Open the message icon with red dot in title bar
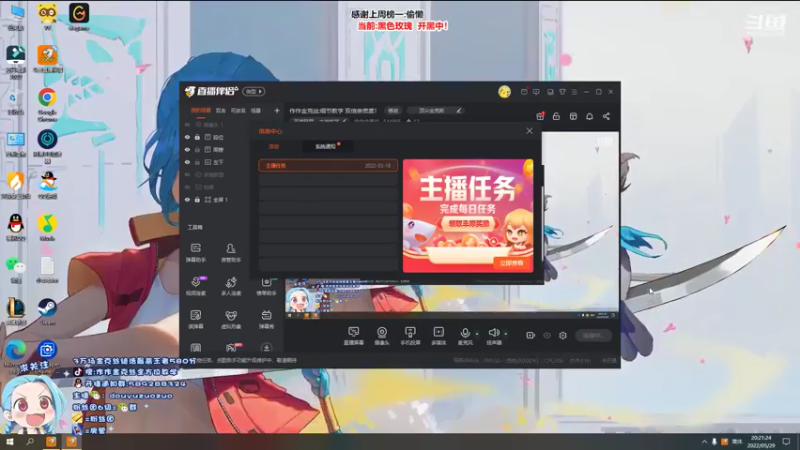The image size is (800, 450). coord(524,92)
